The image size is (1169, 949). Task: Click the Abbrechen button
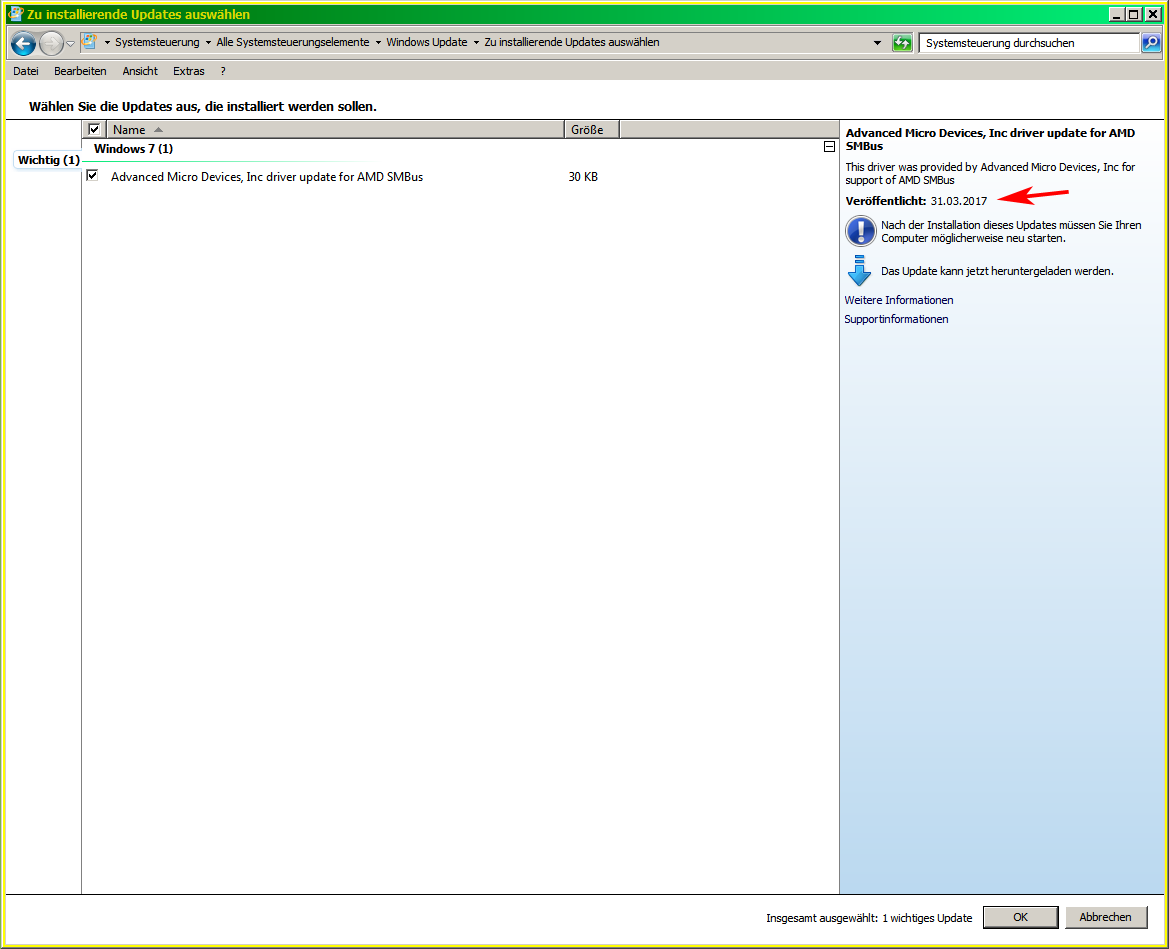click(1106, 917)
